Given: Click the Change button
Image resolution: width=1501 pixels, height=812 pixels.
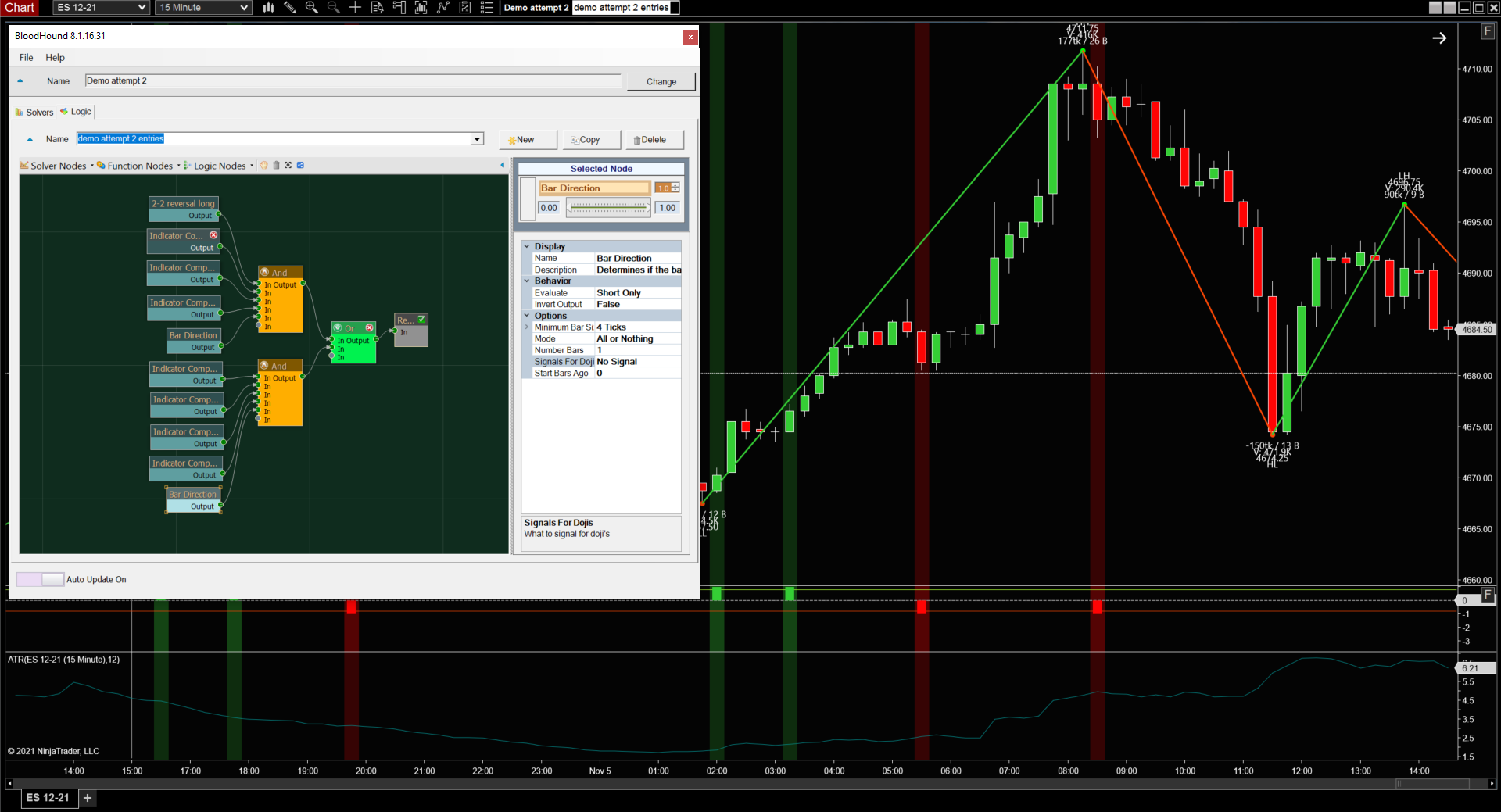Looking at the screenshot, I should (661, 81).
